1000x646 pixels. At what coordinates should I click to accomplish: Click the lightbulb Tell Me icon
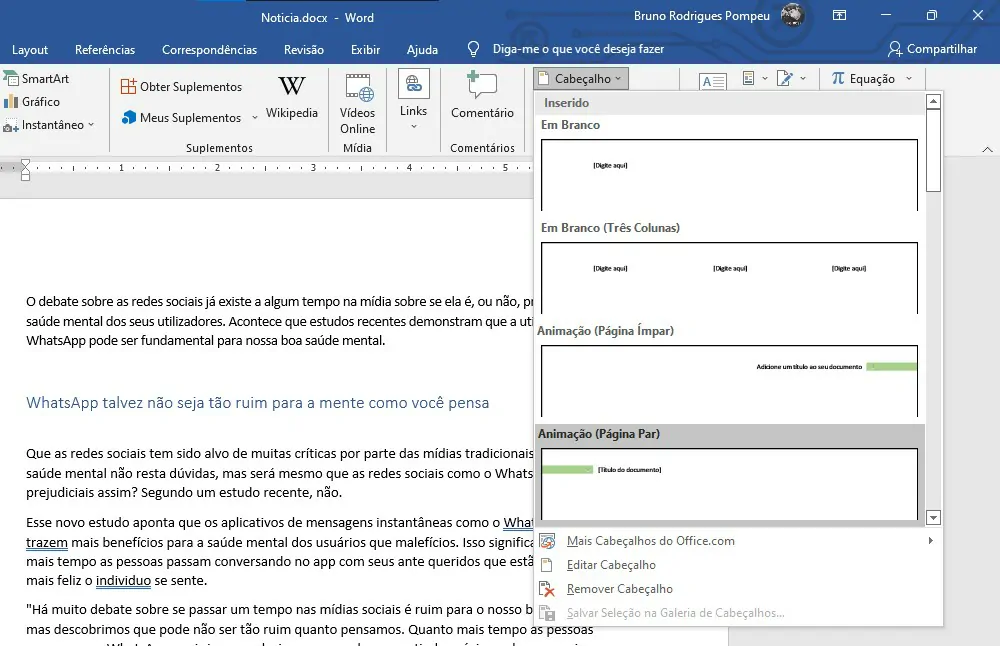(473, 49)
